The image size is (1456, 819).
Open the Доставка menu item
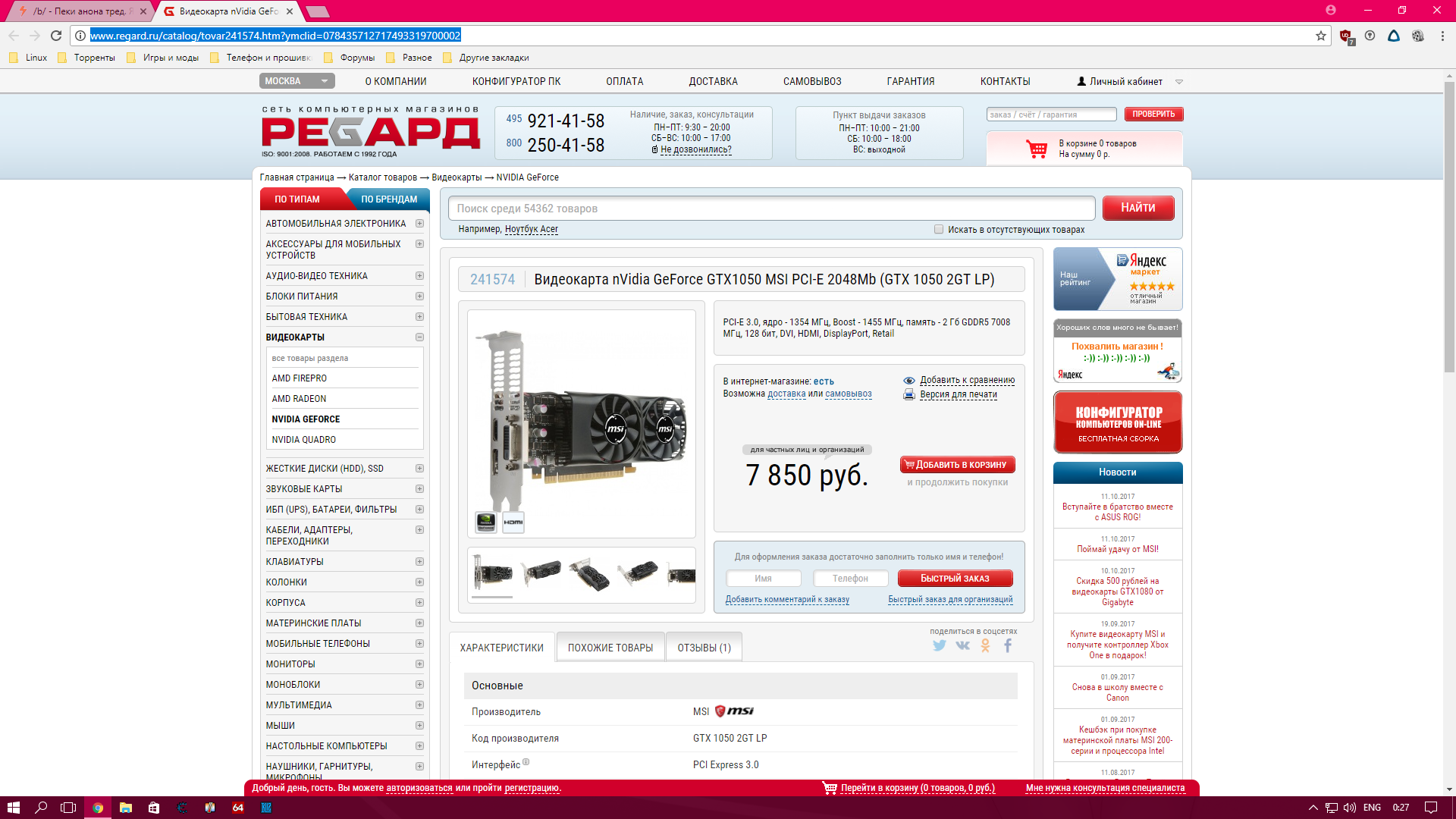(713, 81)
